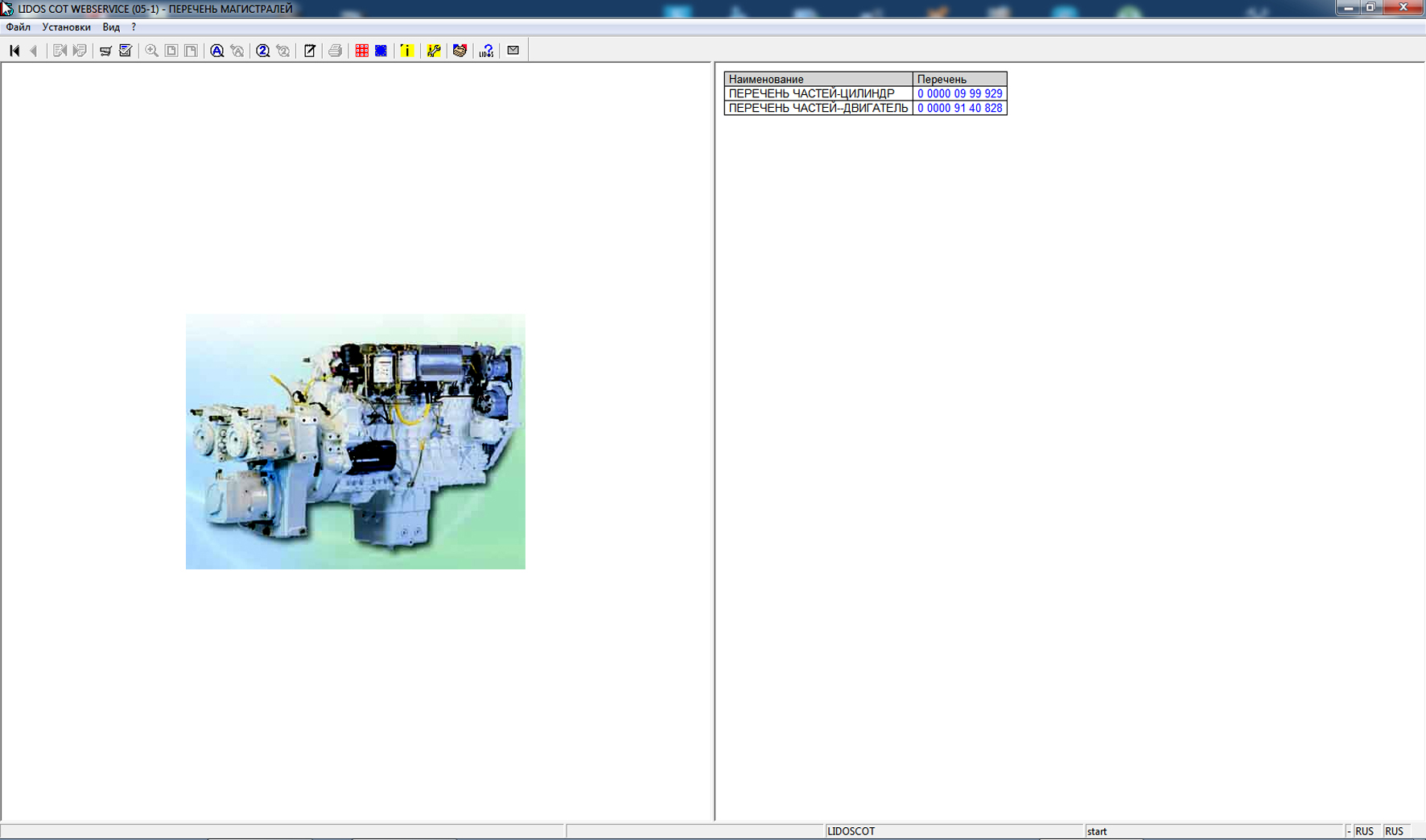This screenshot has width=1426, height=840.
Task: Click the checklist order form icon
Action: (126, 51)
